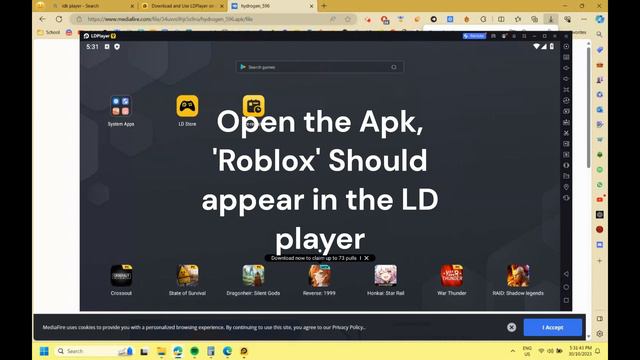This screenshot has width=640, height=360.
Task: Open shared folder icon in LDPlayer sidebar
Action: tap(566, 176)
